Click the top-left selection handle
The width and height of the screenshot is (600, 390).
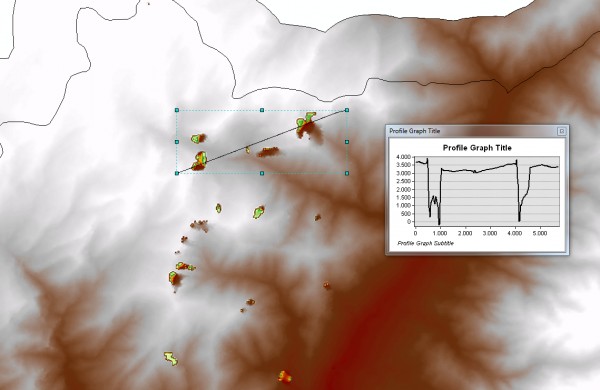click(x=177, y=110)
